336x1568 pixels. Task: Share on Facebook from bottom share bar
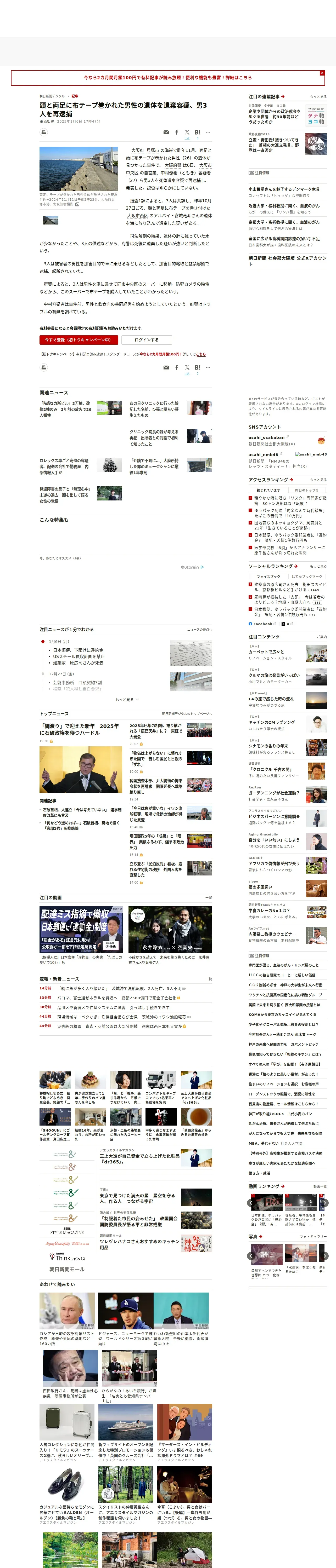coord(177,368)
